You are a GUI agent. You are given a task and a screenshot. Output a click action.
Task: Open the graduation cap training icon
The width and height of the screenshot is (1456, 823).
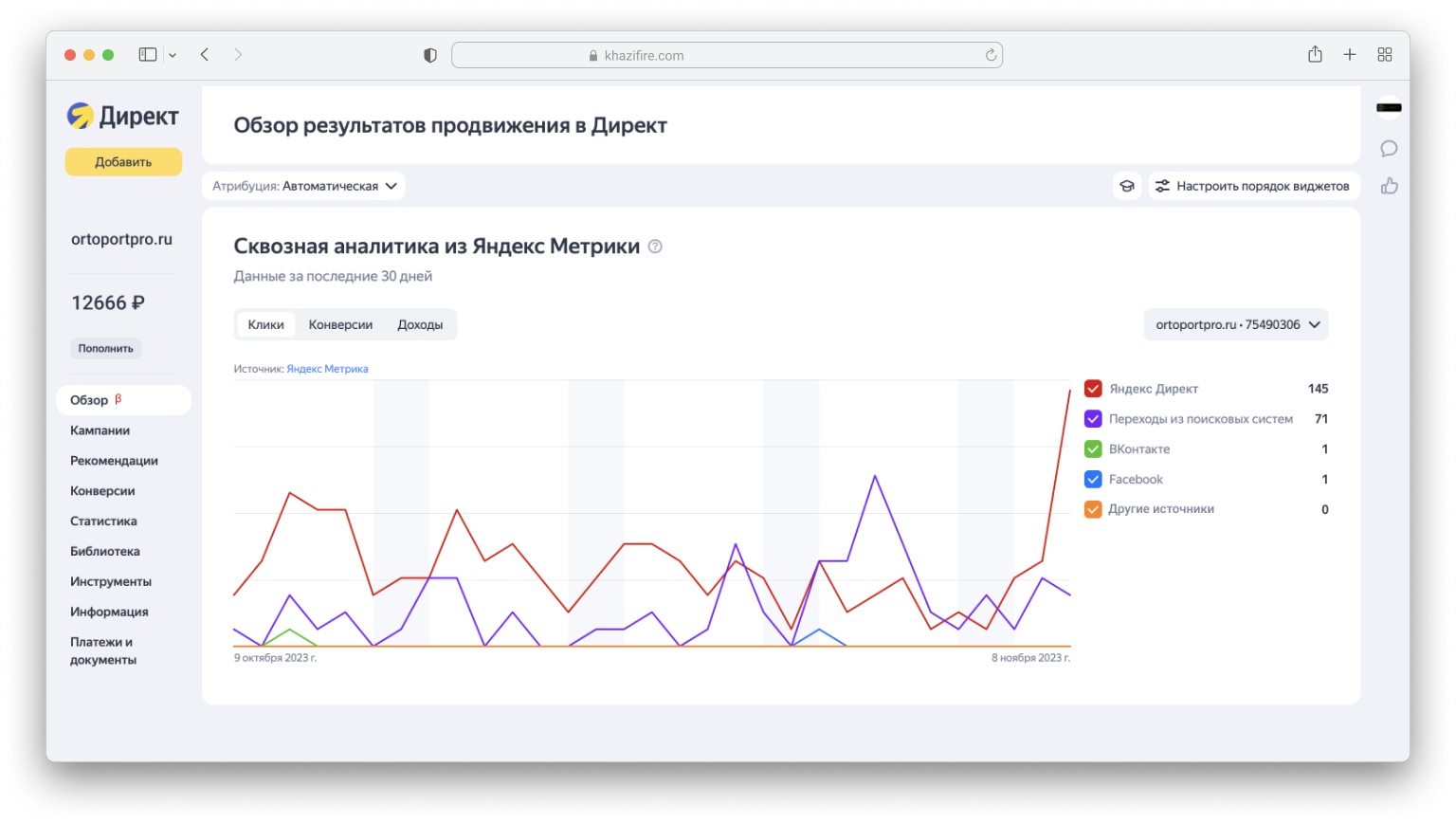coord(1127,186)
